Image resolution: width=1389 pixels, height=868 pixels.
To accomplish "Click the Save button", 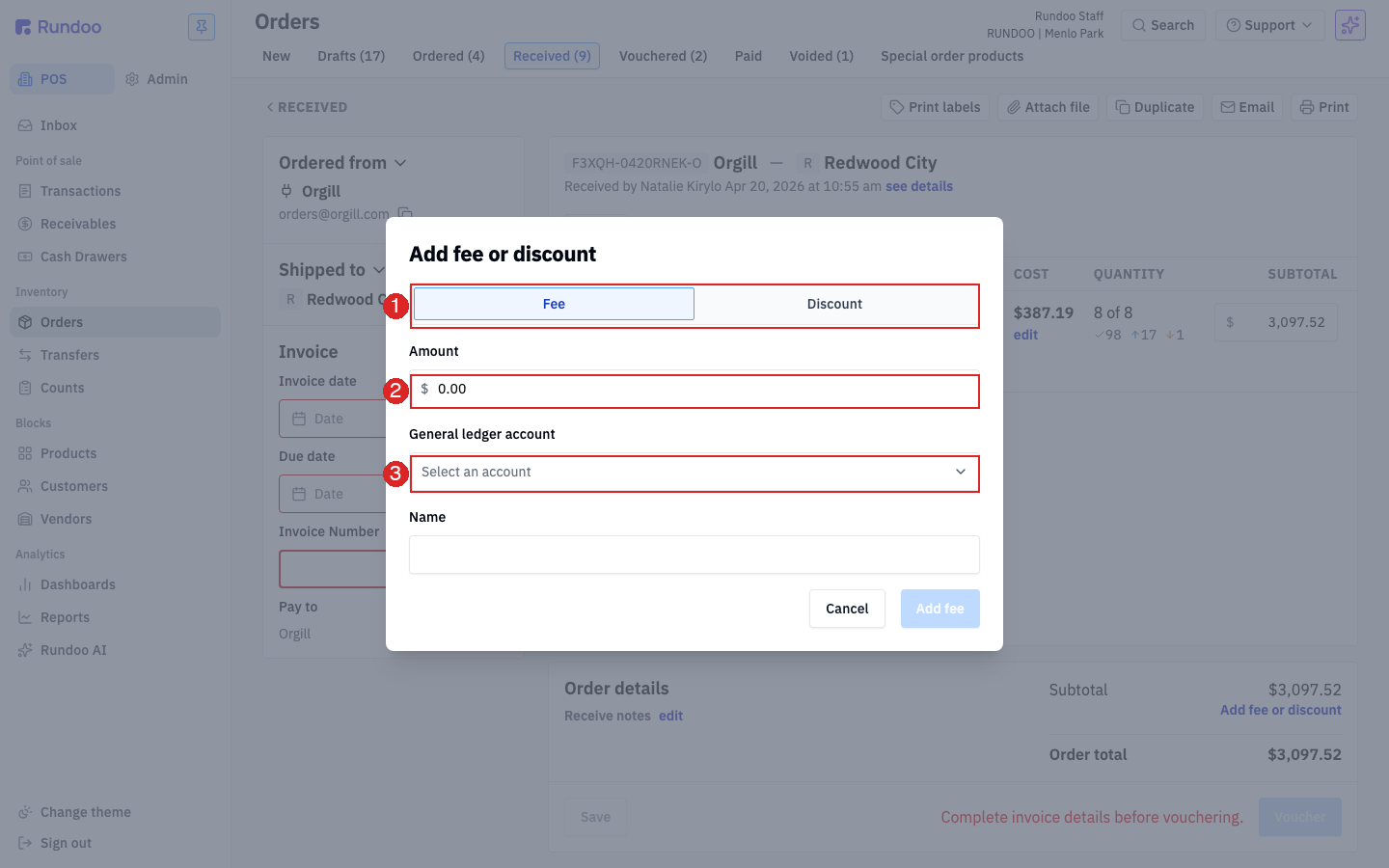I will pyautogui.click(x=595, y=817).
